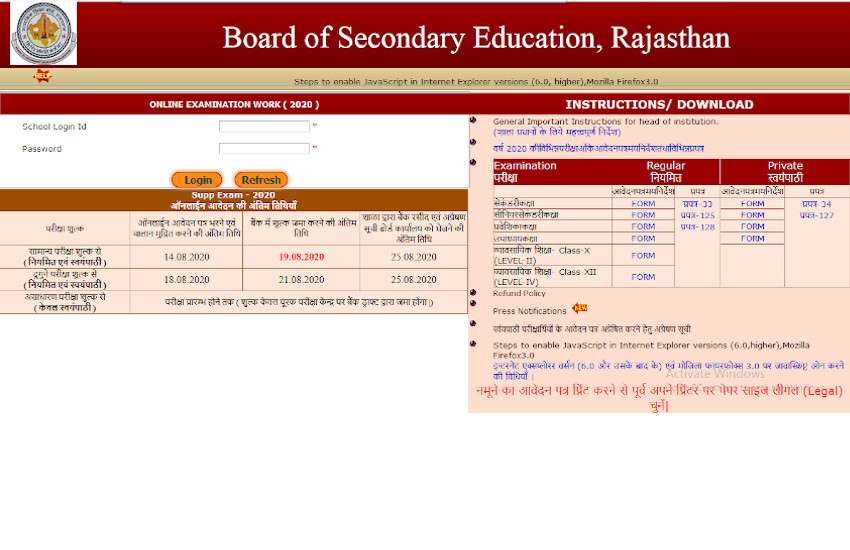Open the Hindi 'इन्टरनेट एक्सप्लोरर वर्जन' JavaScript link
Viewport: 850px width, 550px height.
668,371
